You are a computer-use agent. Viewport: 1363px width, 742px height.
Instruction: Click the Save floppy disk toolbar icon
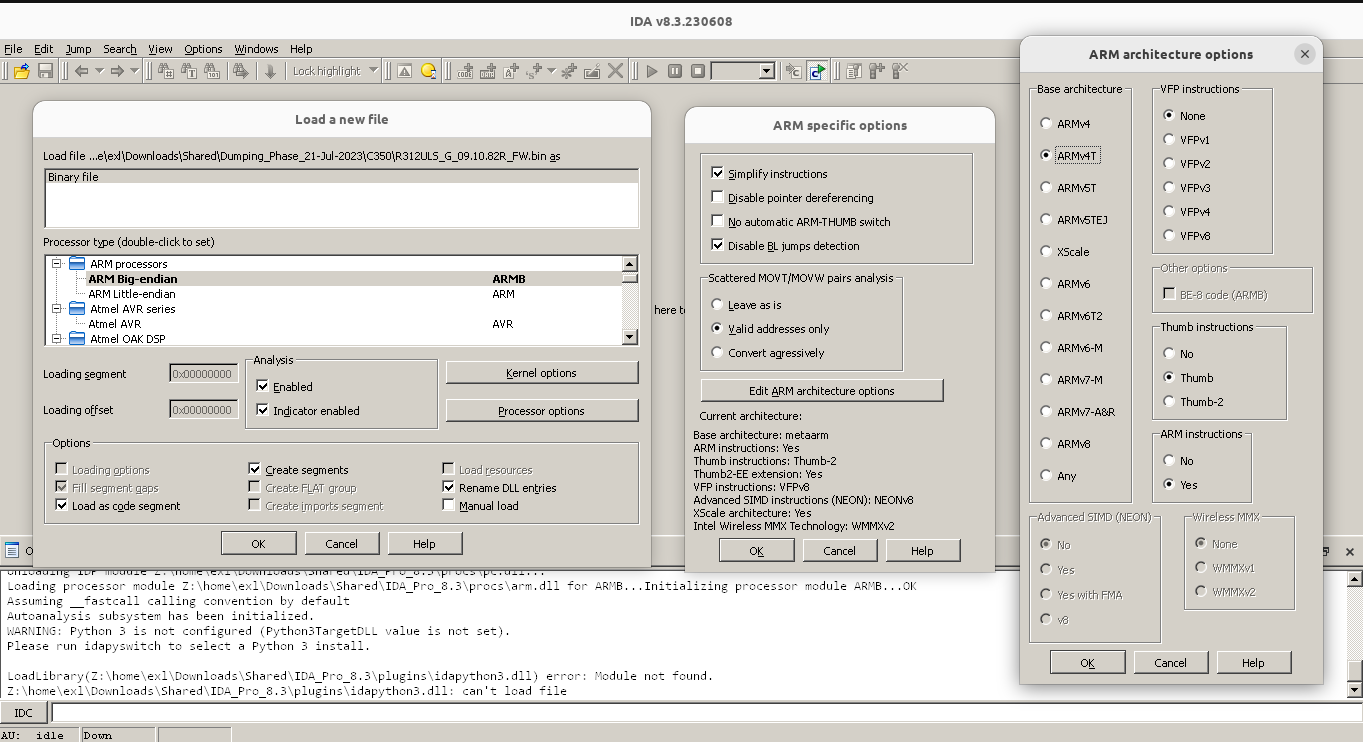tap(45, 71)
